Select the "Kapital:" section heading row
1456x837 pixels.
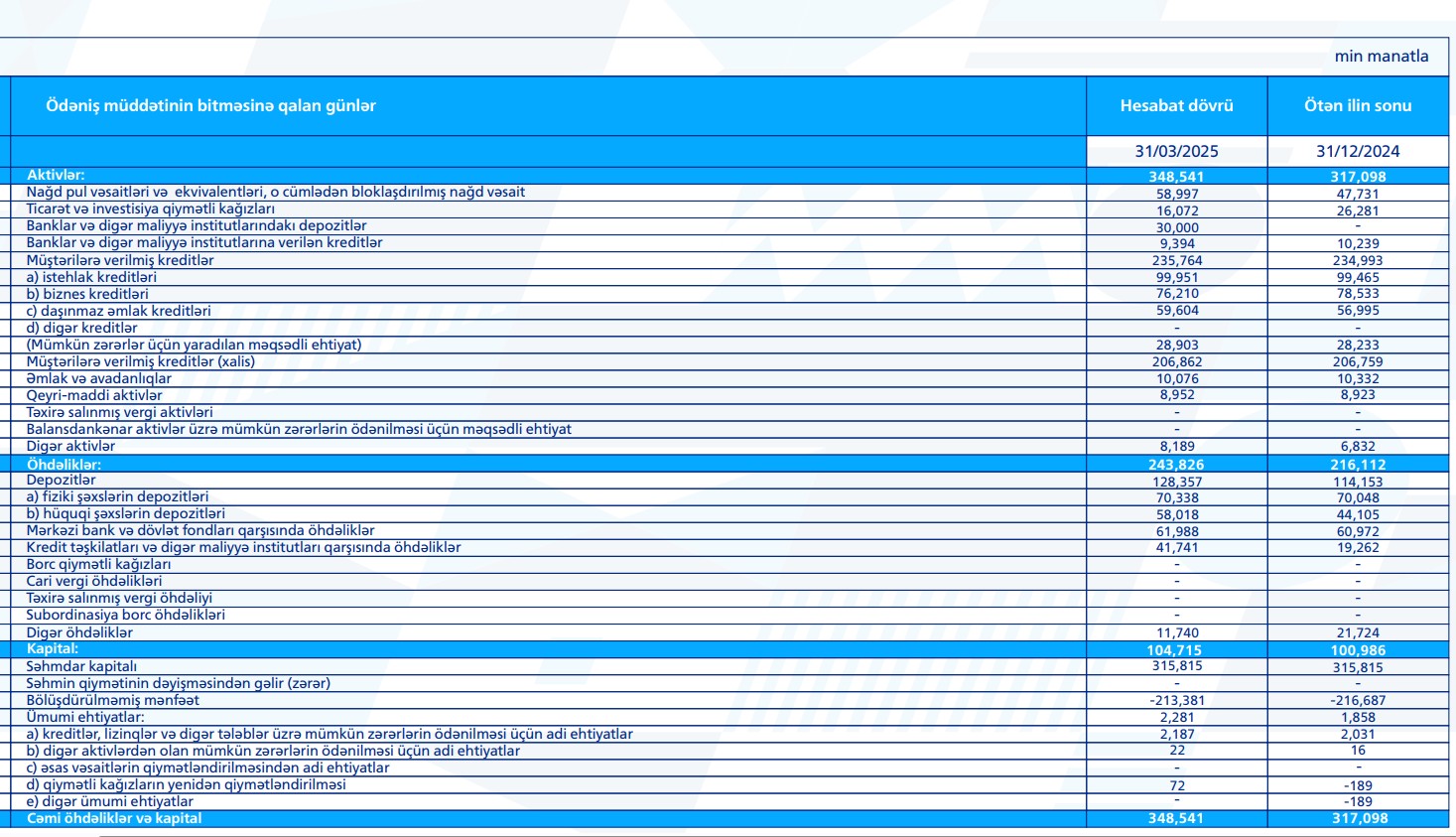(52, 649)
